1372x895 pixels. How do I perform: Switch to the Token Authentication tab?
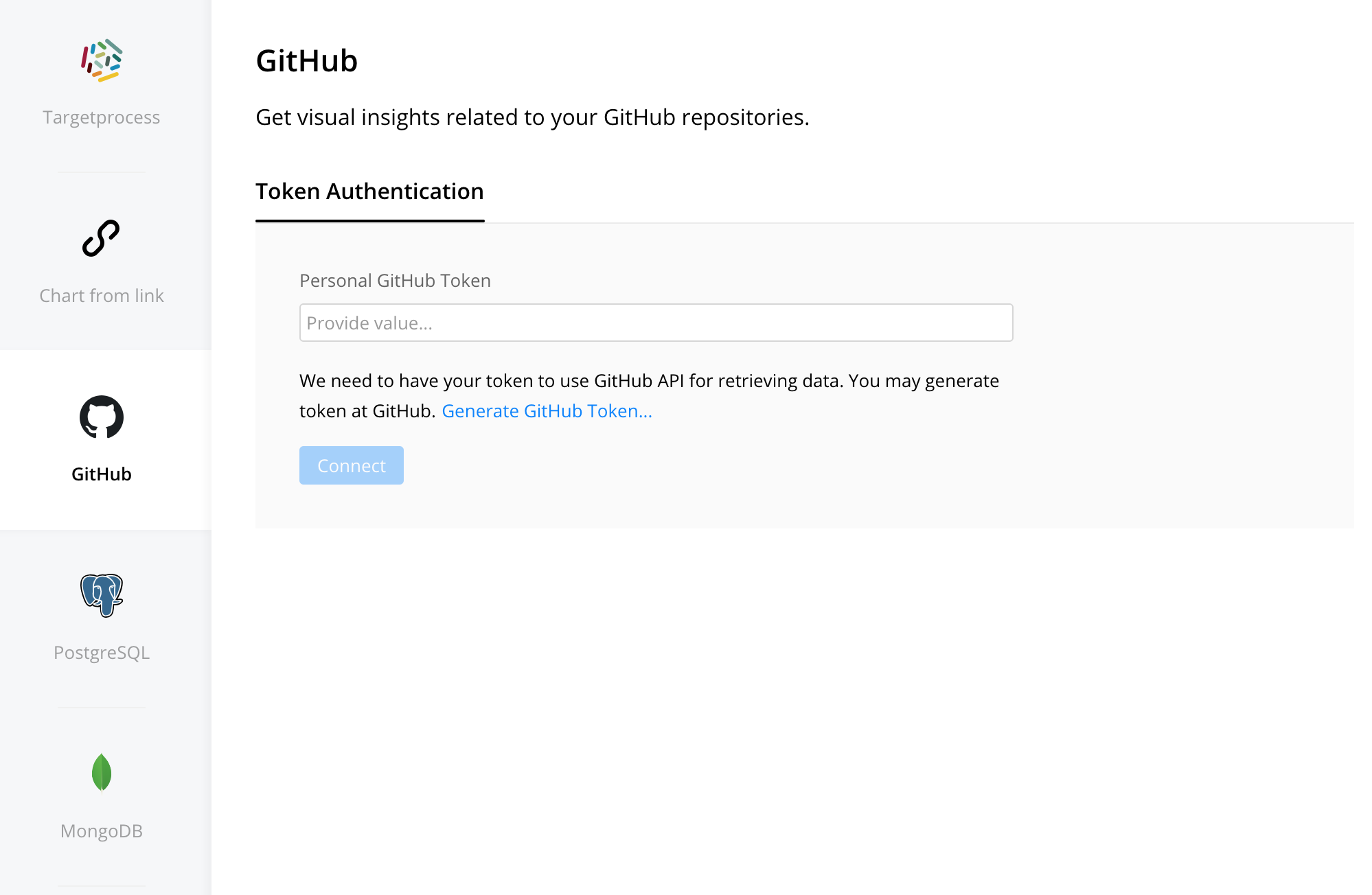pyautogui.click(x=369, y=191)
